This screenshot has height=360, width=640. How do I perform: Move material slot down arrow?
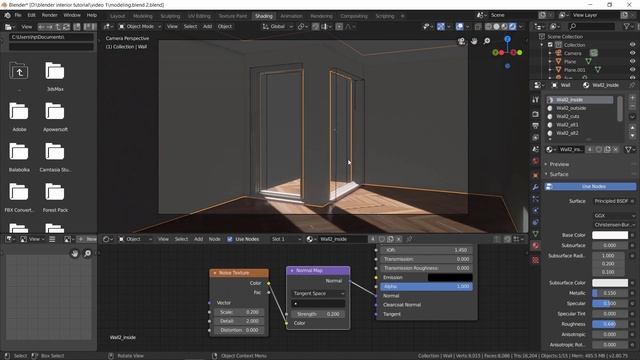(632, 136)
